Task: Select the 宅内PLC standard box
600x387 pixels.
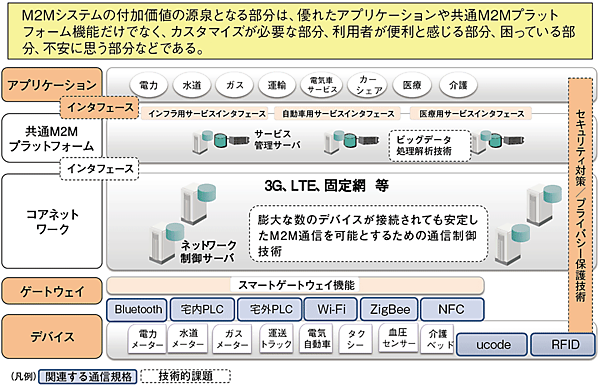Action: click(202, 309)
